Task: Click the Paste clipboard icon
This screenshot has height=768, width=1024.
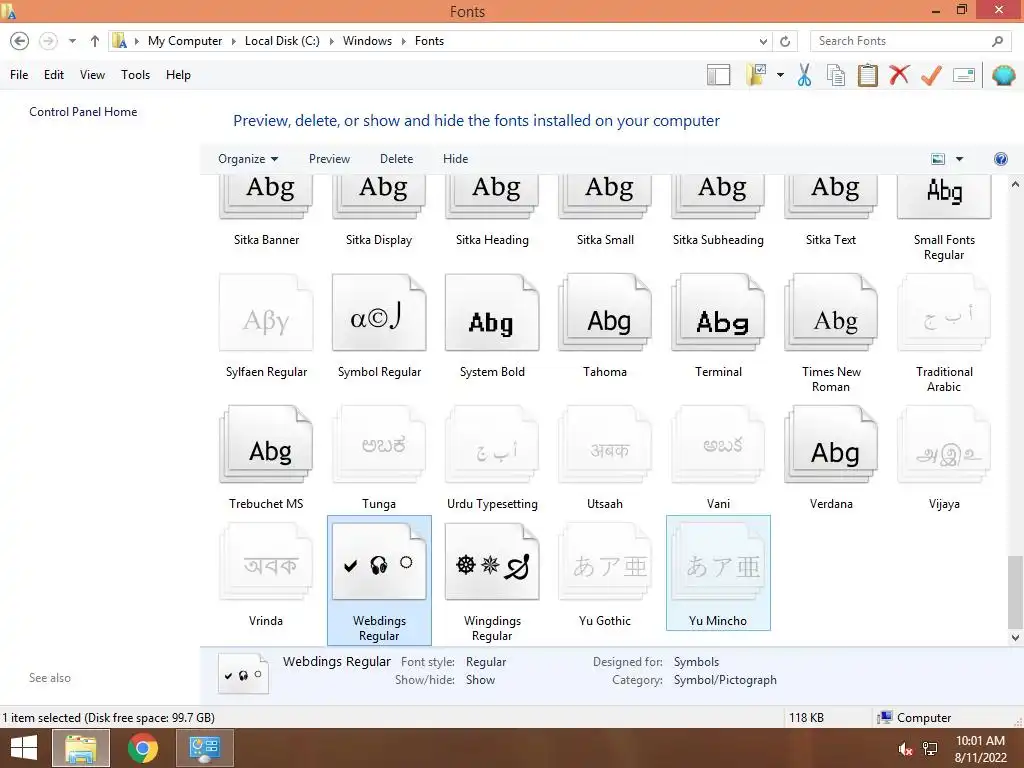Action: pyautogui.click(x=867, y=75)
